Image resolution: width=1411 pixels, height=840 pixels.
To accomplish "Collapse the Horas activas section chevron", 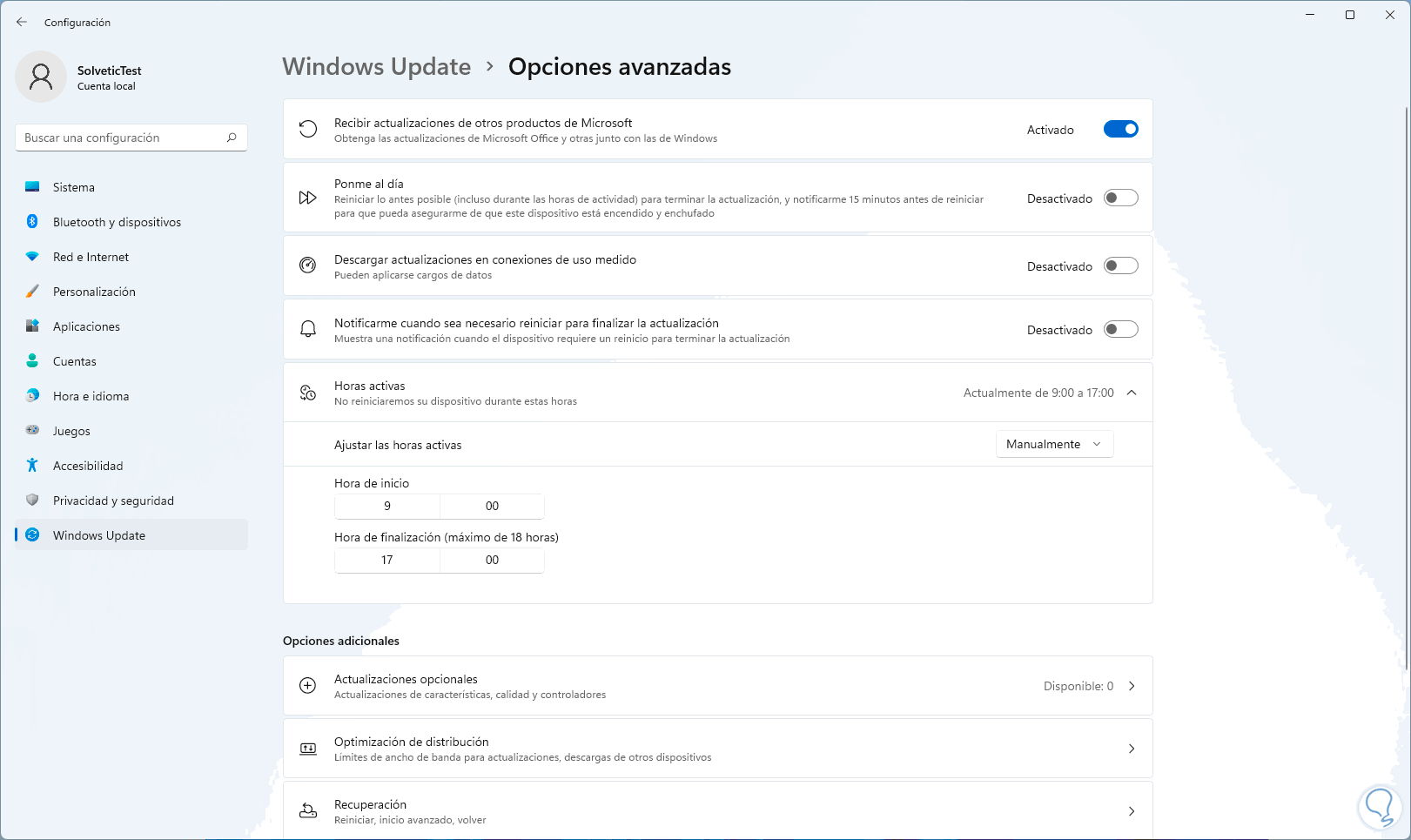I will coord(1132,393).
